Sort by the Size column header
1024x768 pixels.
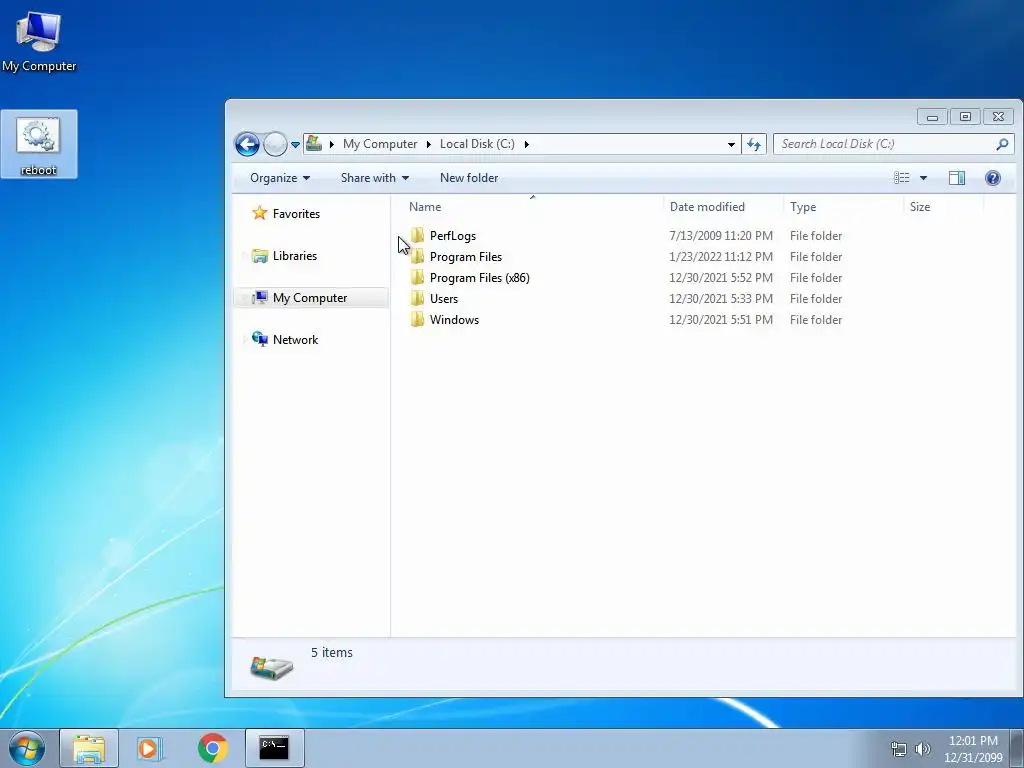(x=920, y=207)
